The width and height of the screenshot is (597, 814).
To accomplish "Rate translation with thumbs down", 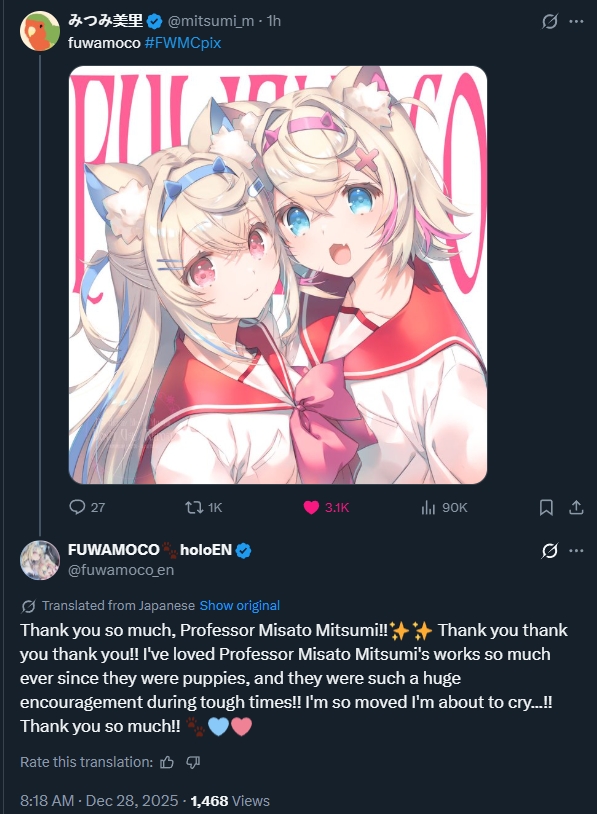I will (193, 762).
